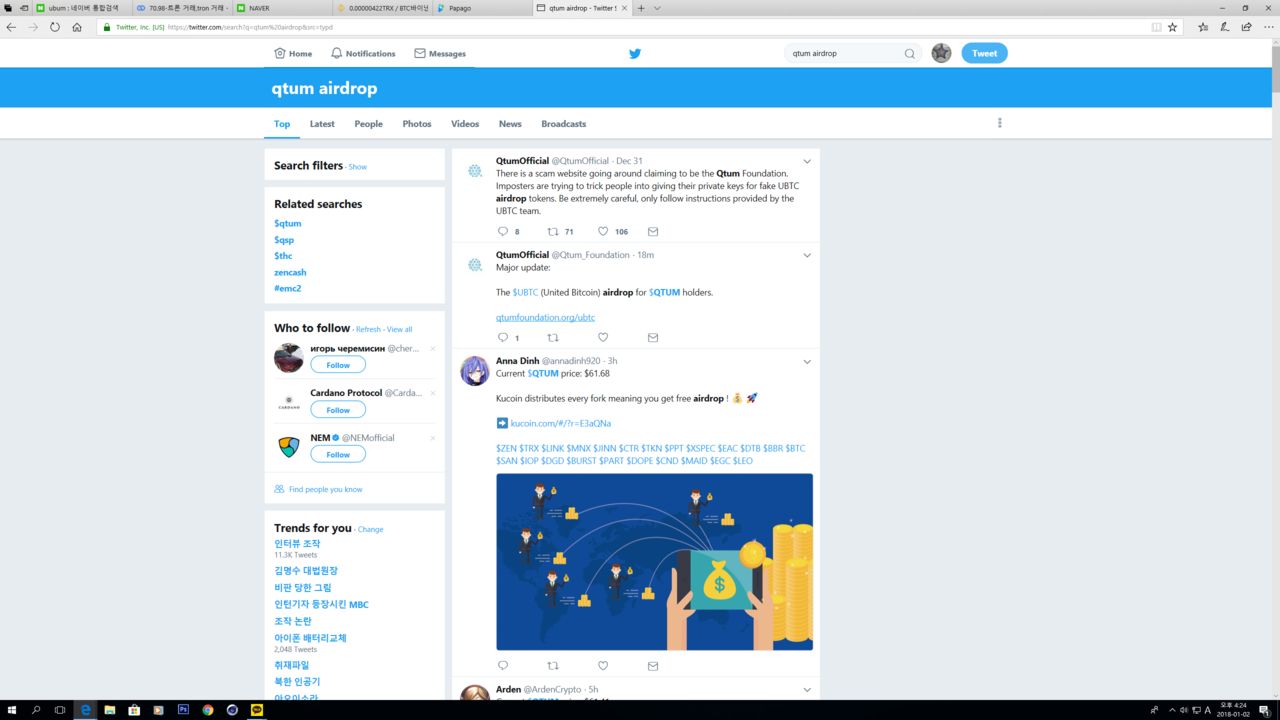The image size is (1280, 720).
Task: Click in the Twitter search field
Action: (x=845, y=54)
